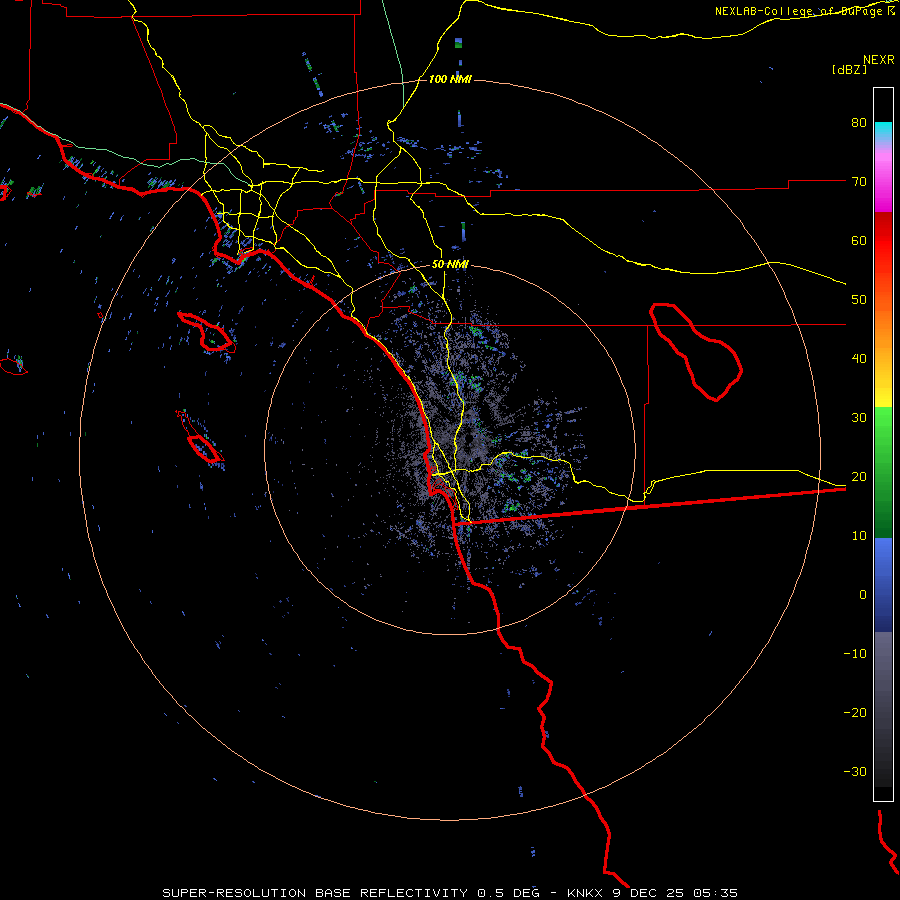Click the -30 value on dBZ scale
This screenshot has width=900, height=900.
click(x=855, y=771)
